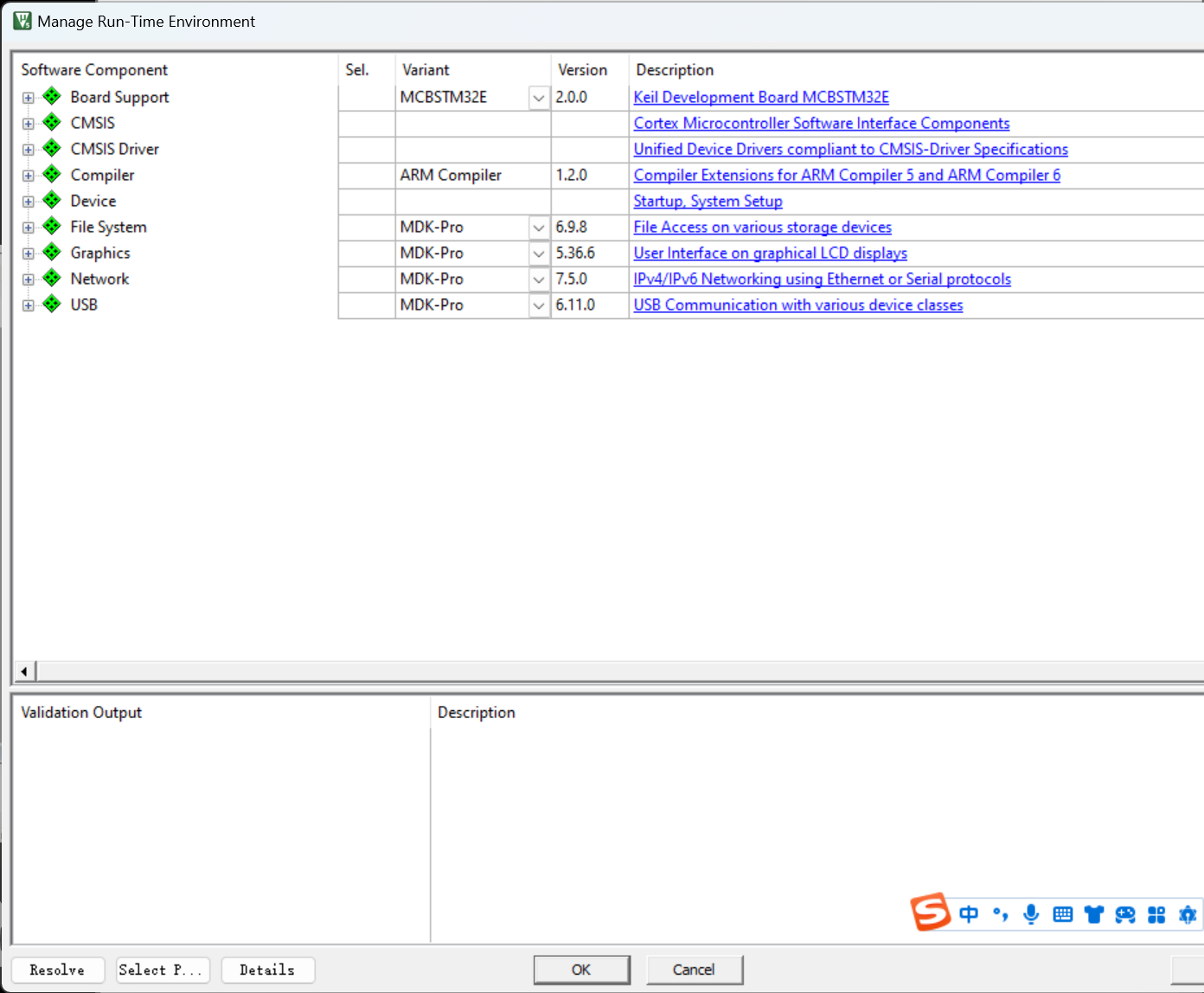
Task: Click the Details button
Action: tap(267, 970)
